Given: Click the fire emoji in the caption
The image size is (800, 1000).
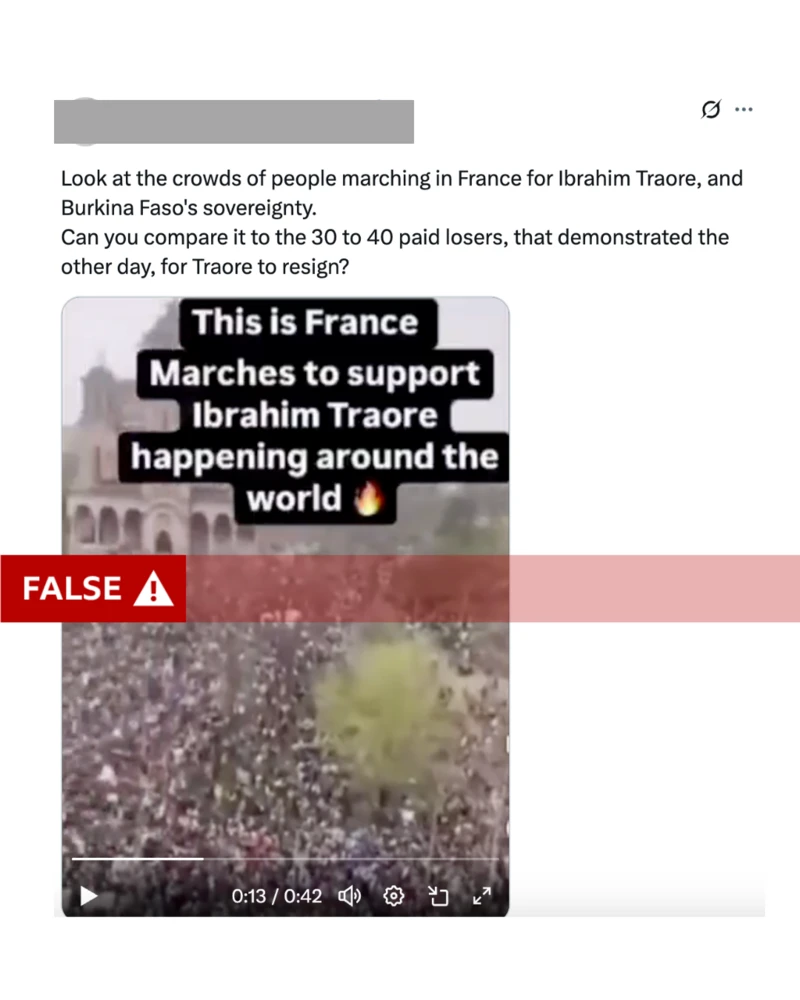Looking at the screenshot, I should [x=369, y=498].
